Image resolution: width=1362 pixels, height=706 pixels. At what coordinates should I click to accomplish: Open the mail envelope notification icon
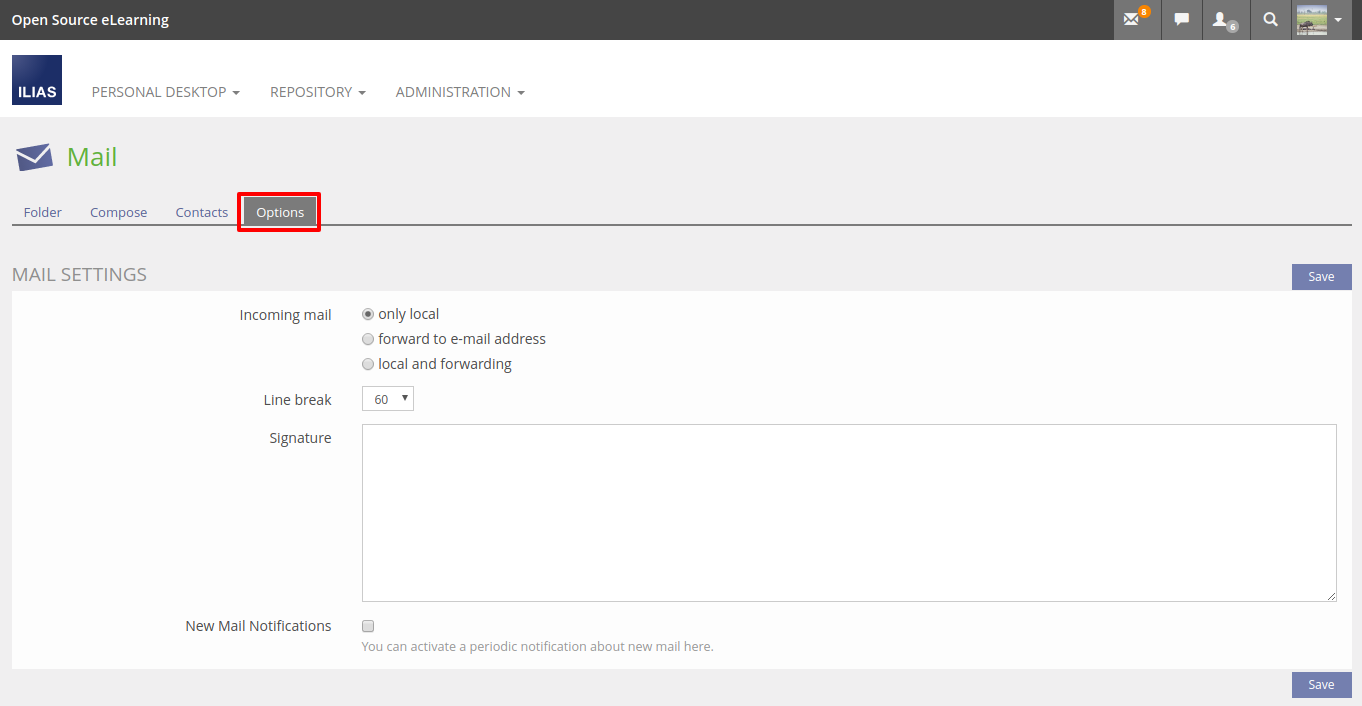tap(1136, 19)
